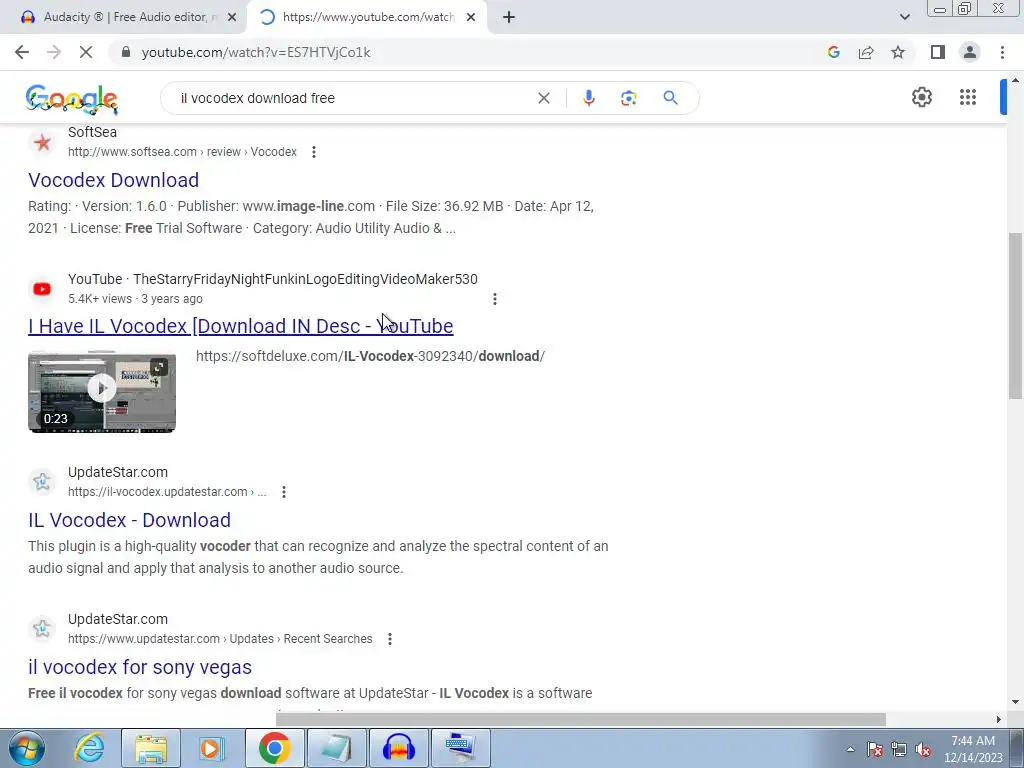
Task: Click the taskbar clock 7:44 AM
Action: pos(972,749)
